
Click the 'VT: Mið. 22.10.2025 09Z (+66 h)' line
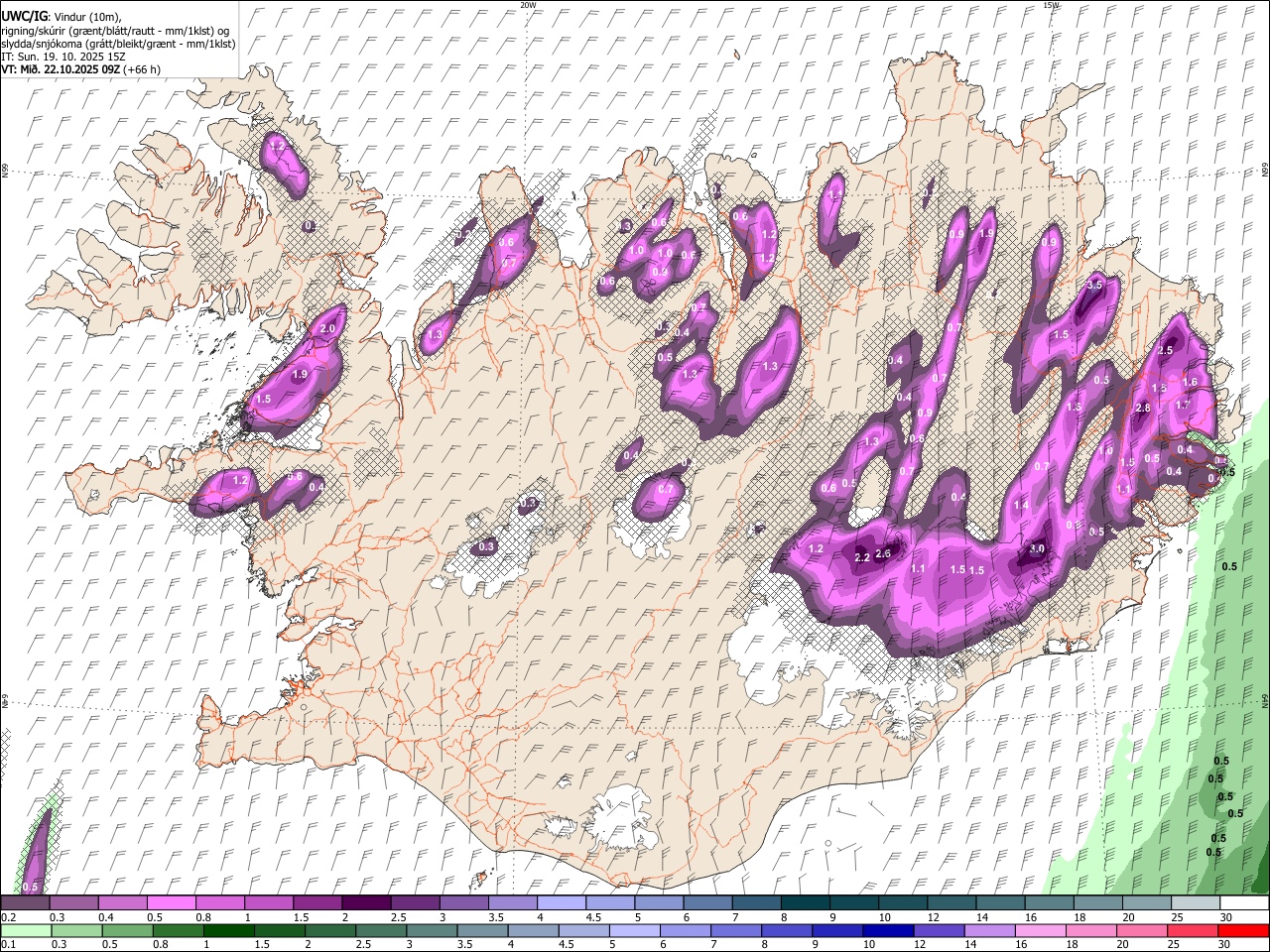point(80,69)
